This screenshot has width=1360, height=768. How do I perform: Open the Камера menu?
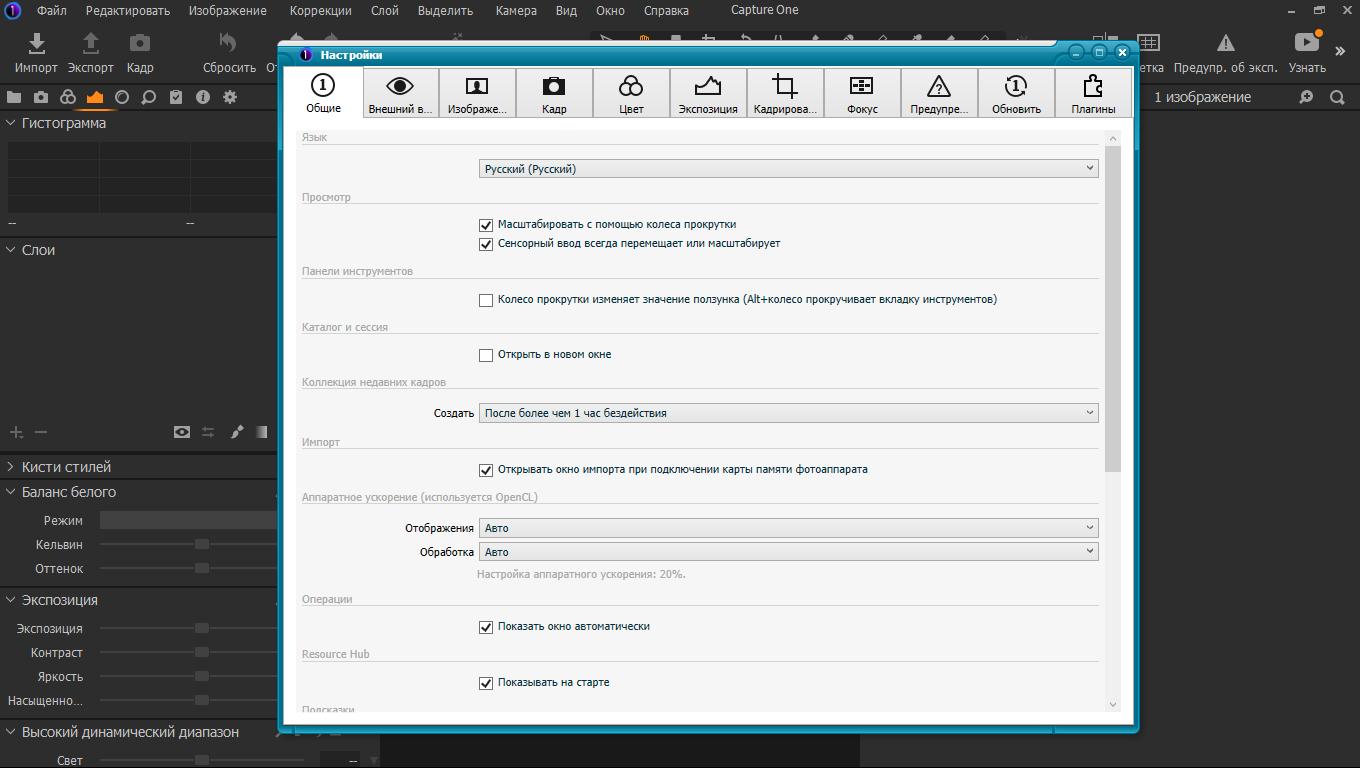coord(516,10)
